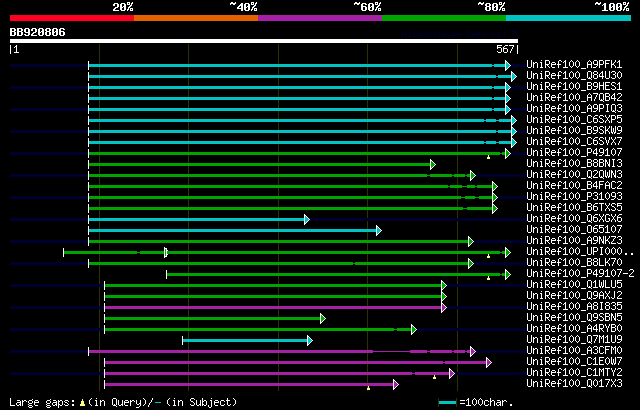640x410 pixels.
Task: Select UniRef100_C6SVX7 hit name
Action: click(x=574, y=142)
